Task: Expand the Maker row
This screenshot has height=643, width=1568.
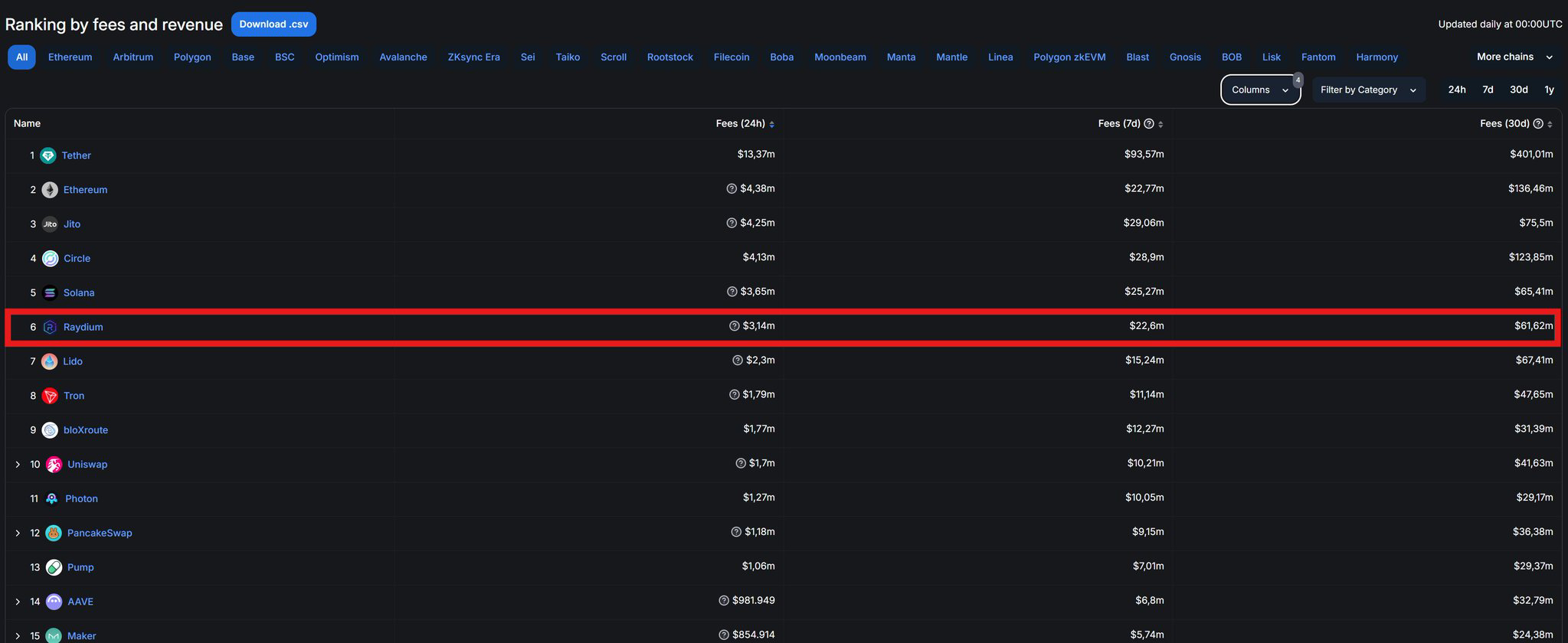Action: [18, 636]
